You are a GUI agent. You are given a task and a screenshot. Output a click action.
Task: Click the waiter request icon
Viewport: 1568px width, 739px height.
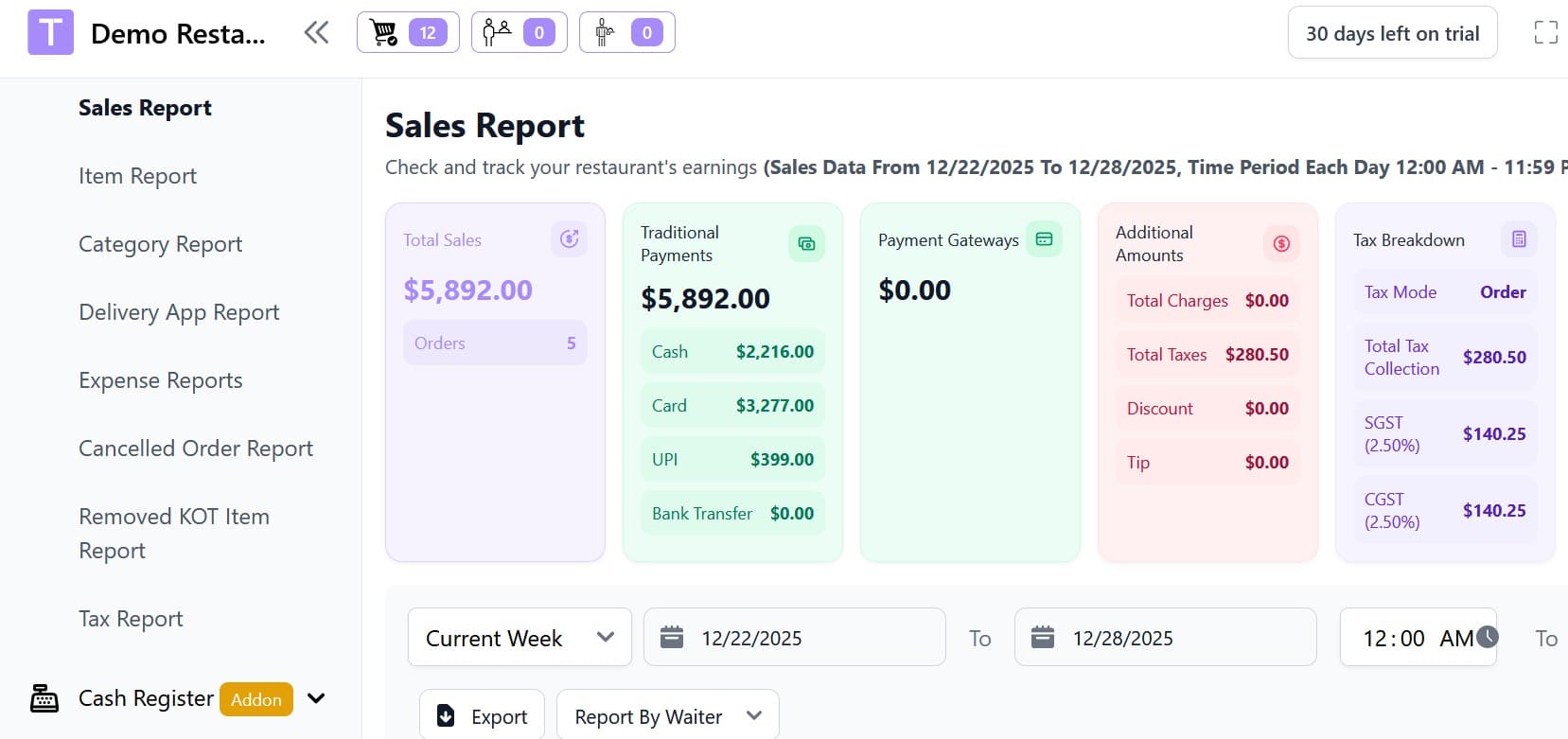[626, 33]
